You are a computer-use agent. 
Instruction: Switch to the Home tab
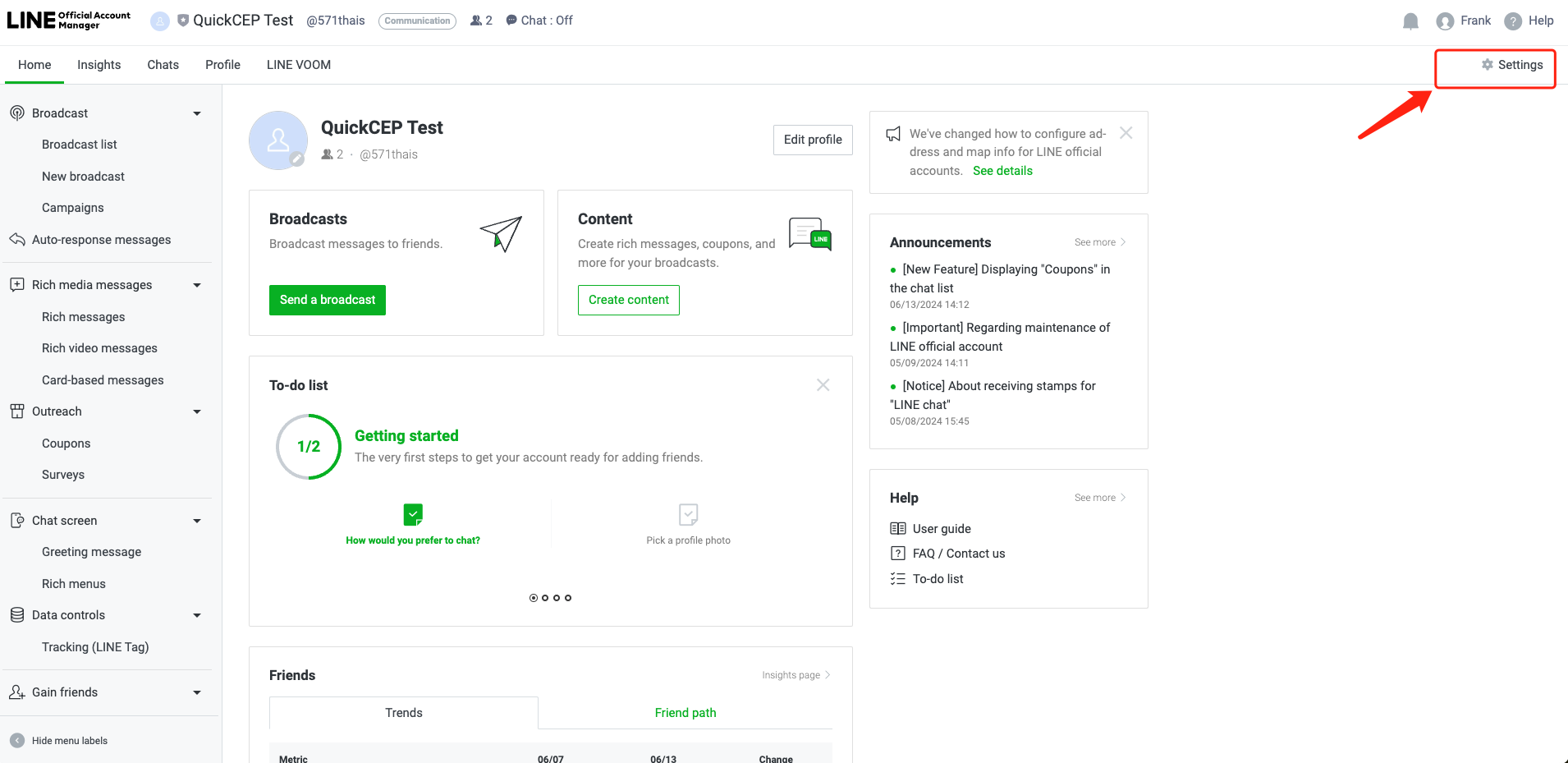pyautogui.click(x=34, y=65)
